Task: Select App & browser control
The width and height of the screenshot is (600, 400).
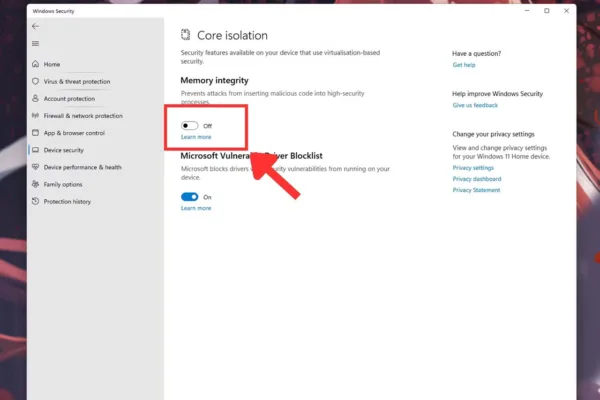Action: [74, 133]
